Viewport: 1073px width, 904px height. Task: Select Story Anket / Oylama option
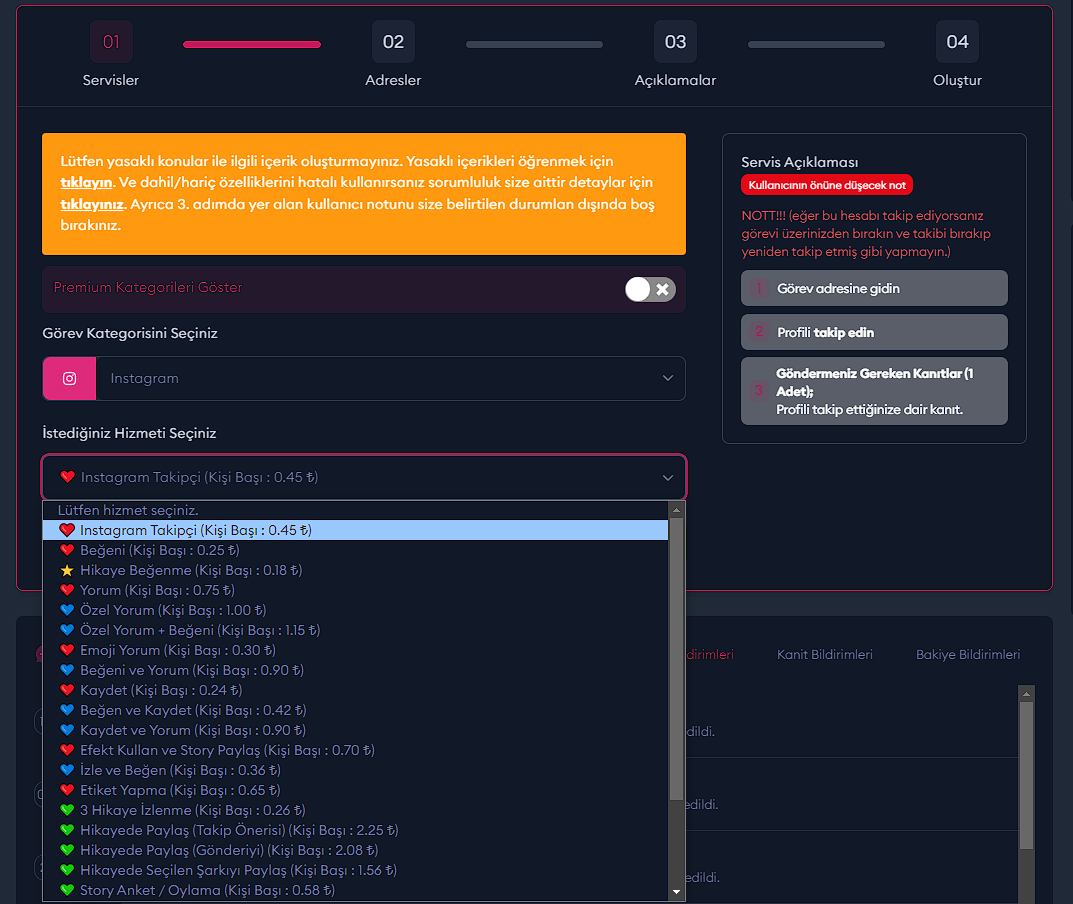point(355,890)
